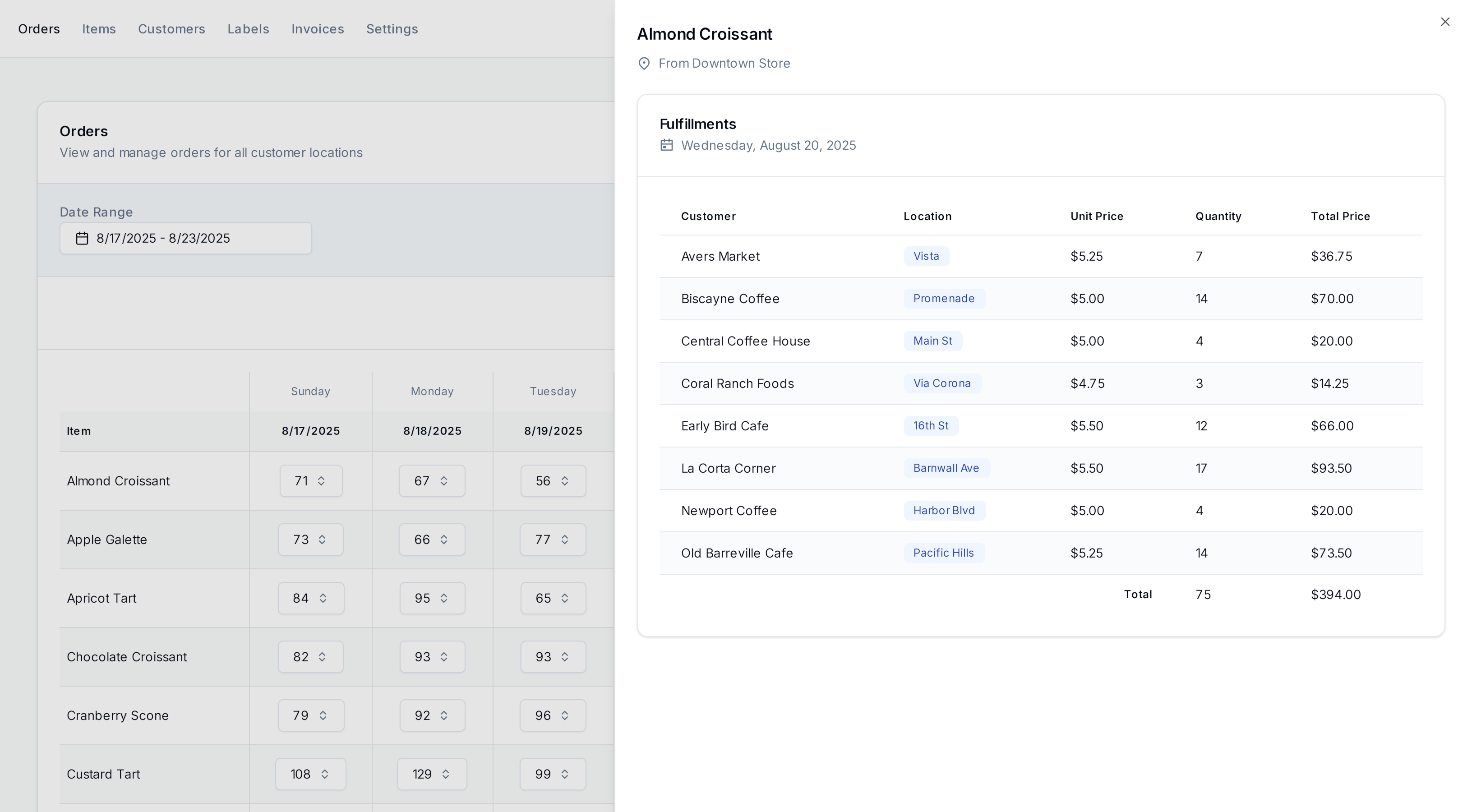Adjust Almond Croissant Tuesday quantity stepper 56

click(x=553, y=480)
